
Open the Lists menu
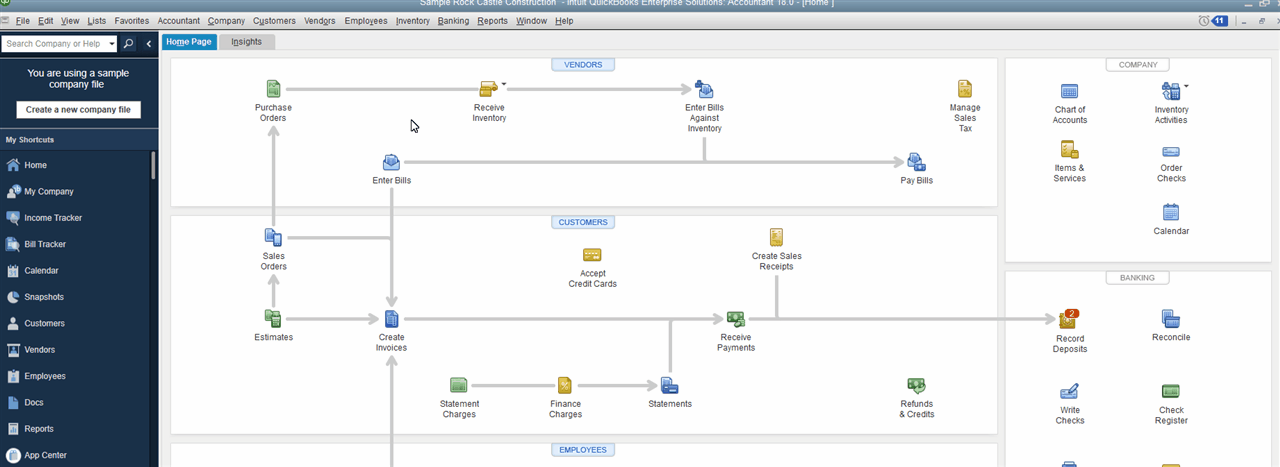pyautogui.click(x=97, y=20)
